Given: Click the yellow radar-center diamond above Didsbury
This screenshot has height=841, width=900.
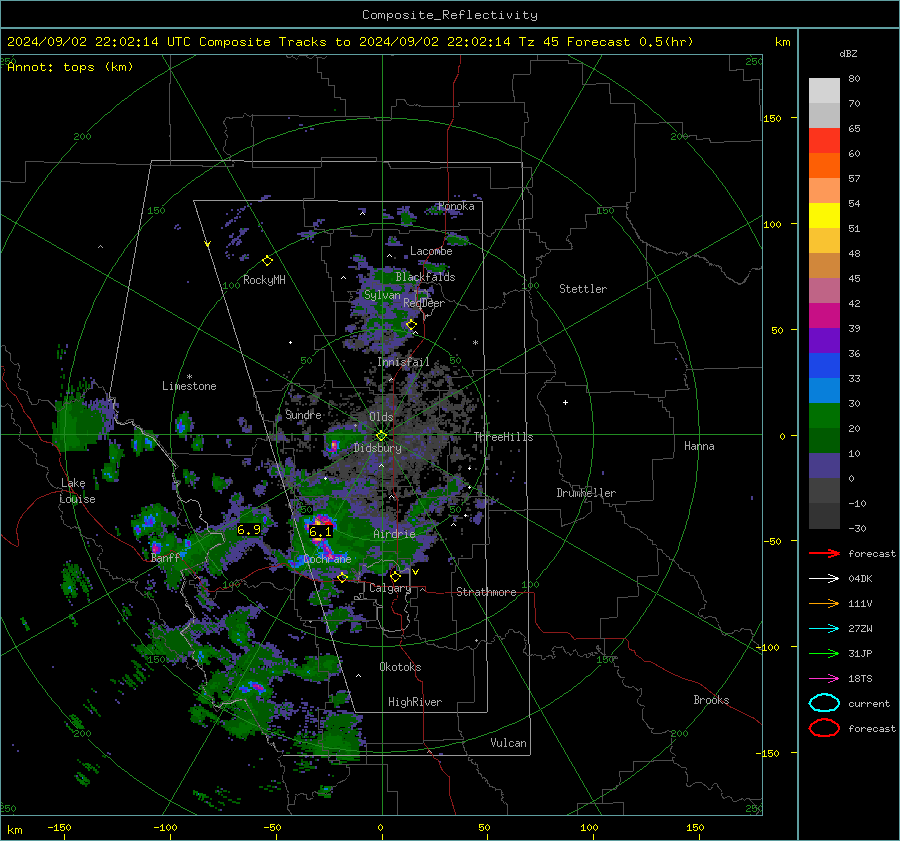Looking at the screenshot, I should coord(381,436).
